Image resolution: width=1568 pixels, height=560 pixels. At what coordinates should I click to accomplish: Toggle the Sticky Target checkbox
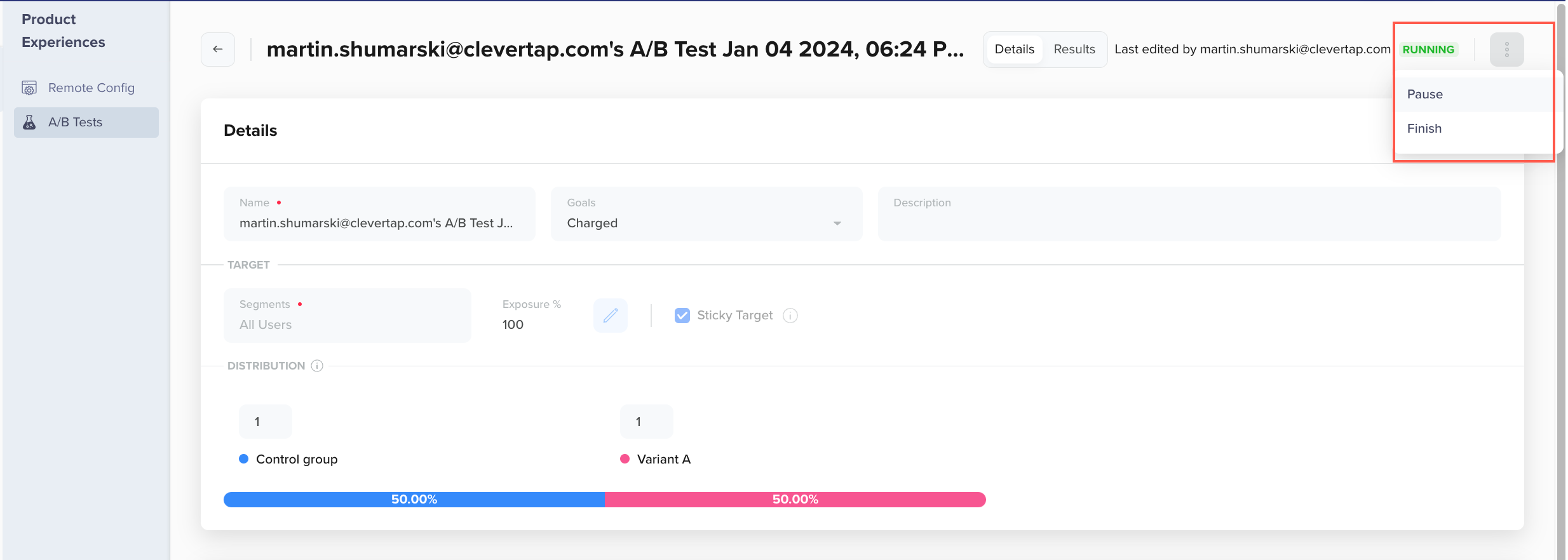pyautogui.click(x=682, y=315)
